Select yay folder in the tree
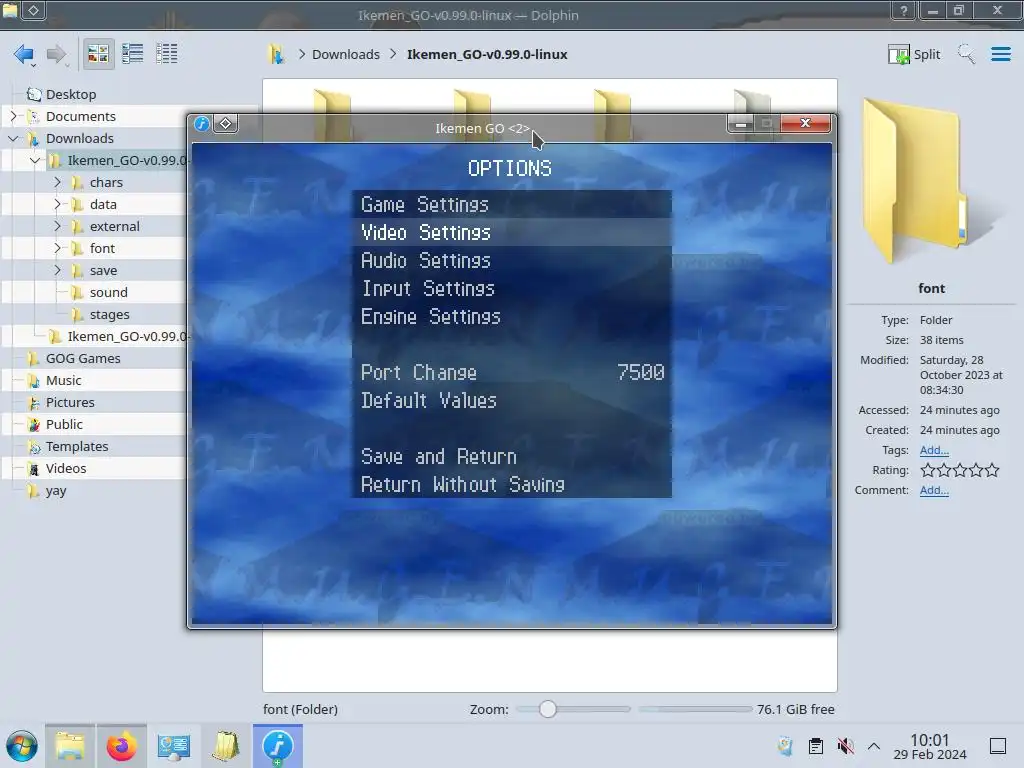 point(55,490)
